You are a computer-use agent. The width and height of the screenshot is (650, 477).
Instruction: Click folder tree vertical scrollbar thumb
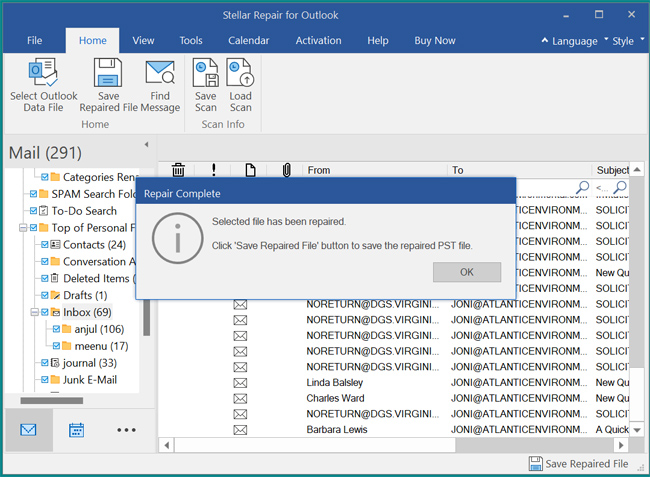tap(146, 318)
